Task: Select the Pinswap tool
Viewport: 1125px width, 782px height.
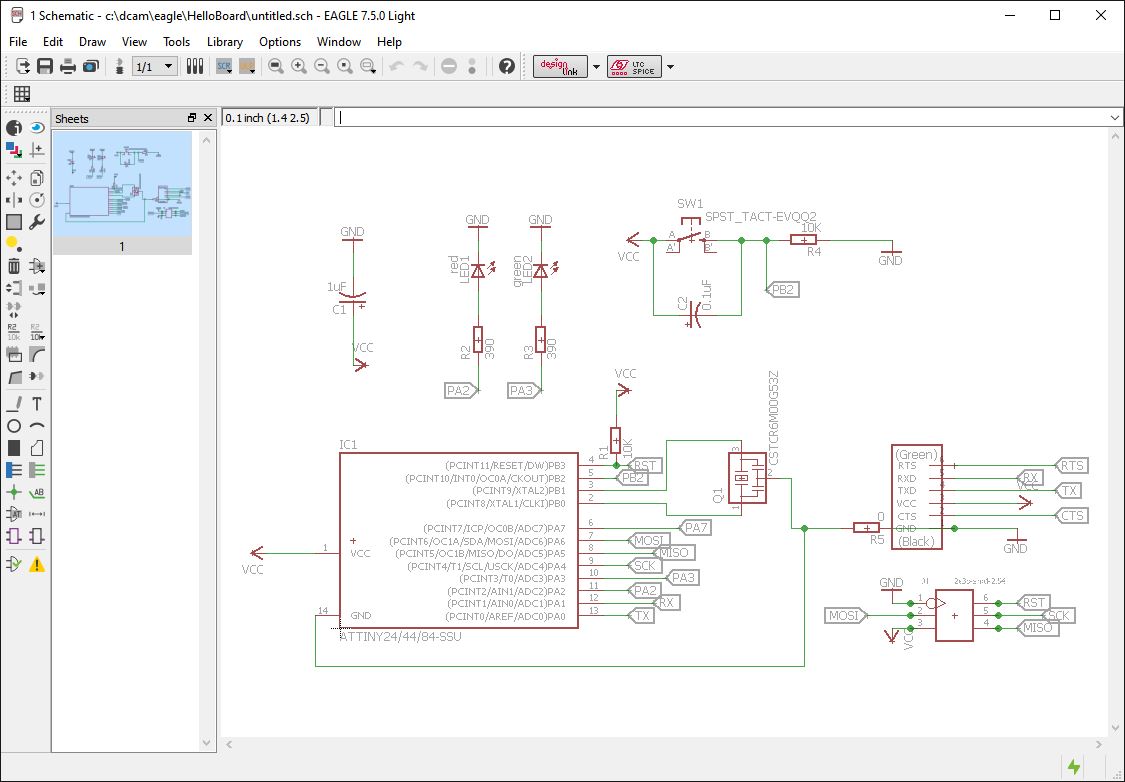Action: click(14, 288)
